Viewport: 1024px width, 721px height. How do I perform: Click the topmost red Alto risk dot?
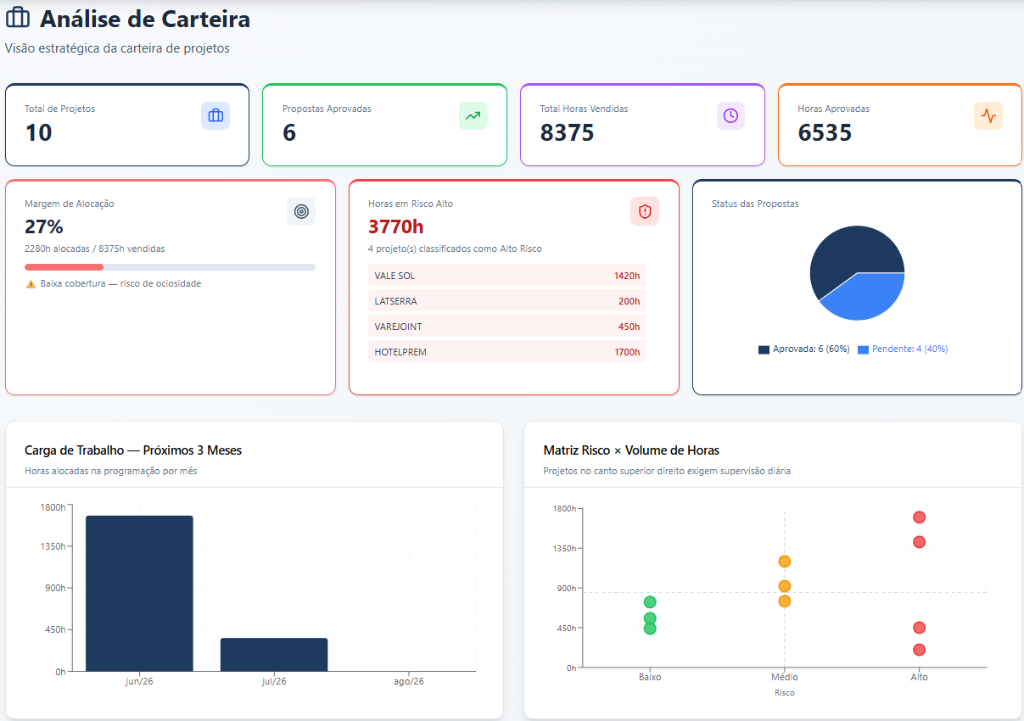[919, 517]
